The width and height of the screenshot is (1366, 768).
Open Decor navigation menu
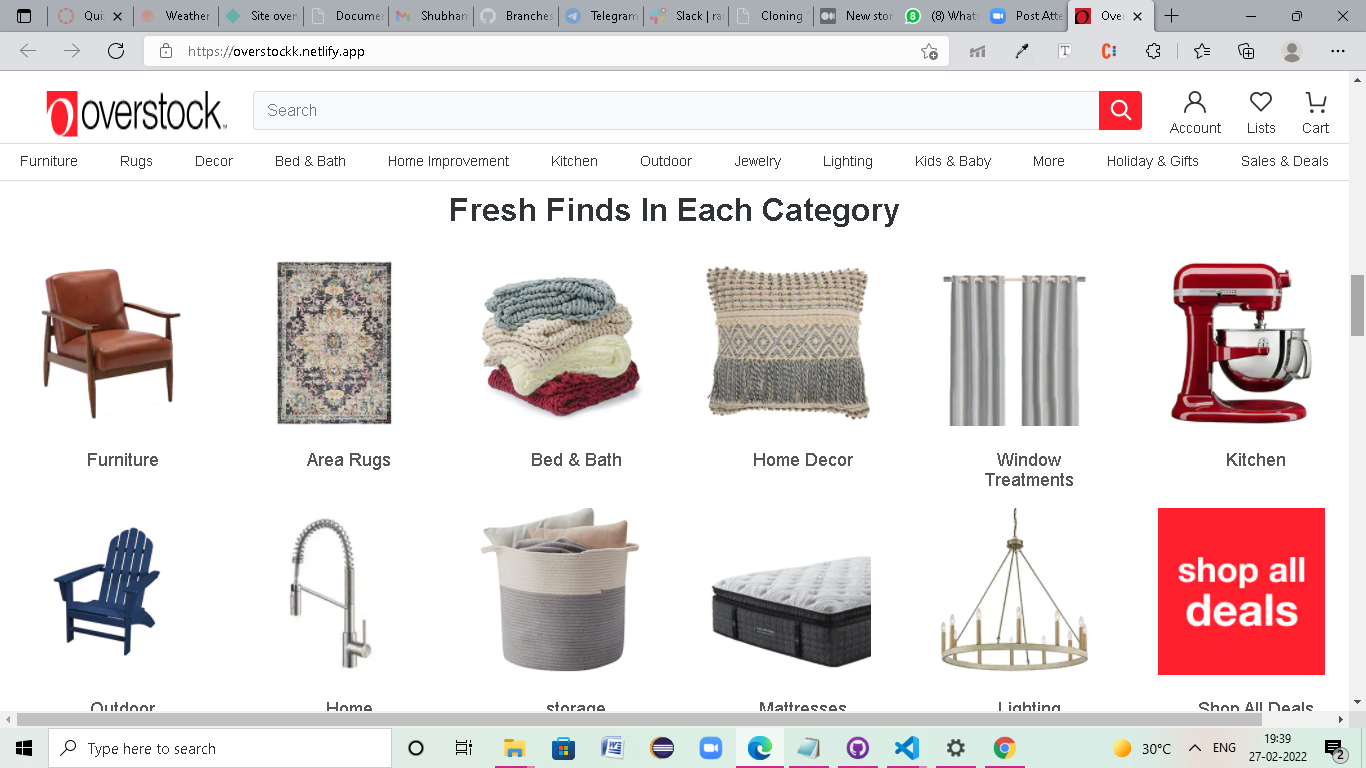click(x=214, y=161)
